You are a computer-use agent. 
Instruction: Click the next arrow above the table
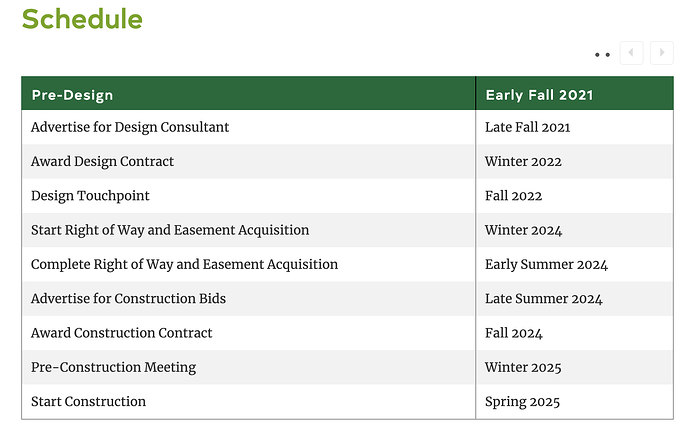[x=661, y=53]
